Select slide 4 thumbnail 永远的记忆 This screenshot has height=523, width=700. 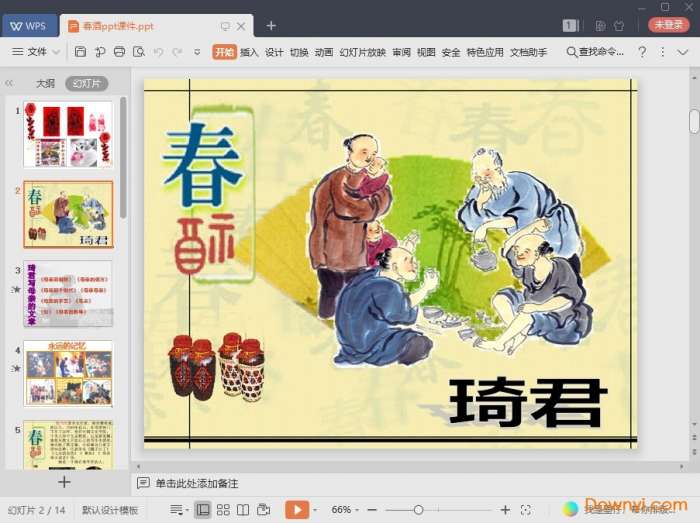point(68,374)
